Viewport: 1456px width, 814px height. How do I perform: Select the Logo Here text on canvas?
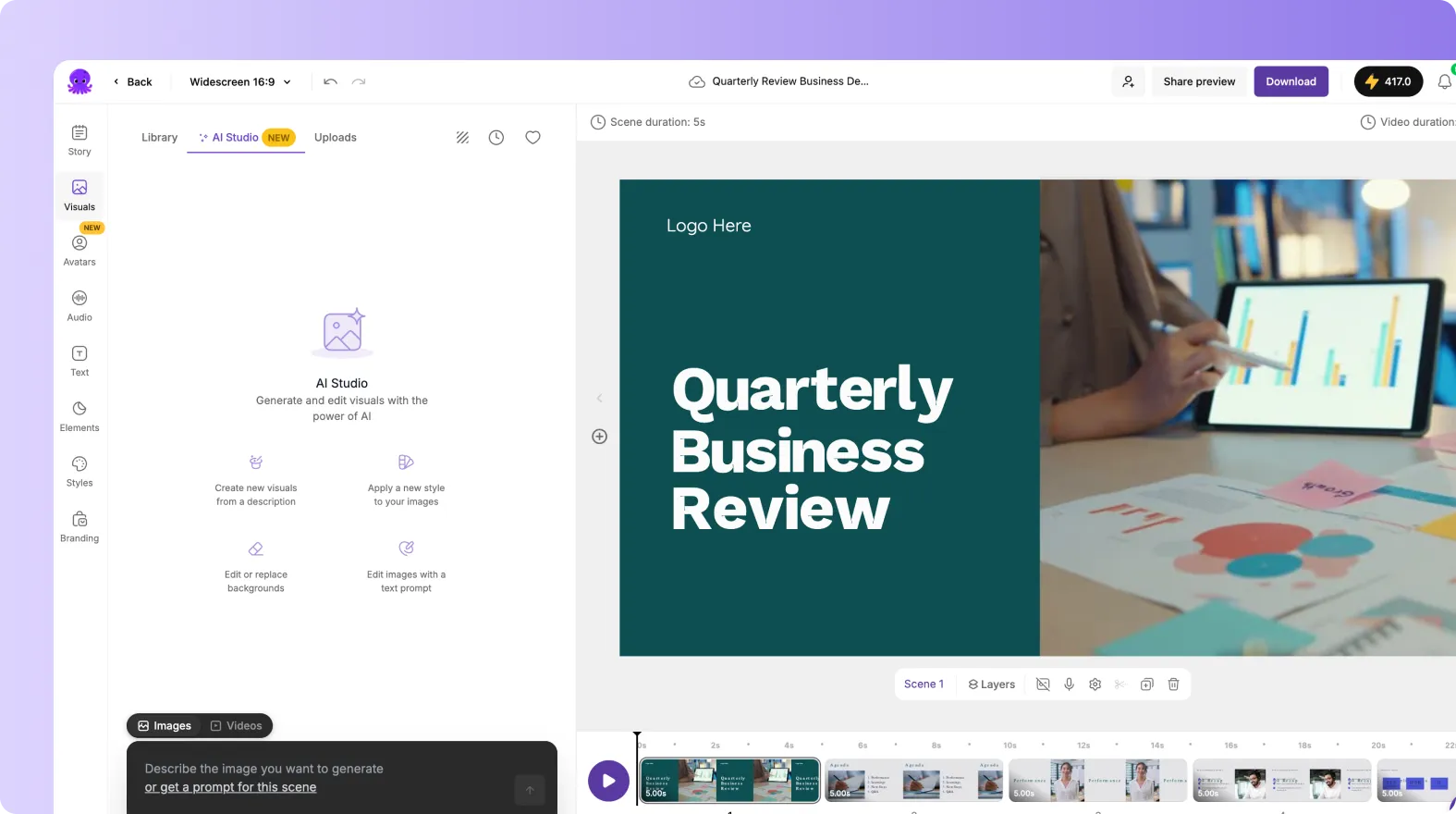(x=708, y=226)
